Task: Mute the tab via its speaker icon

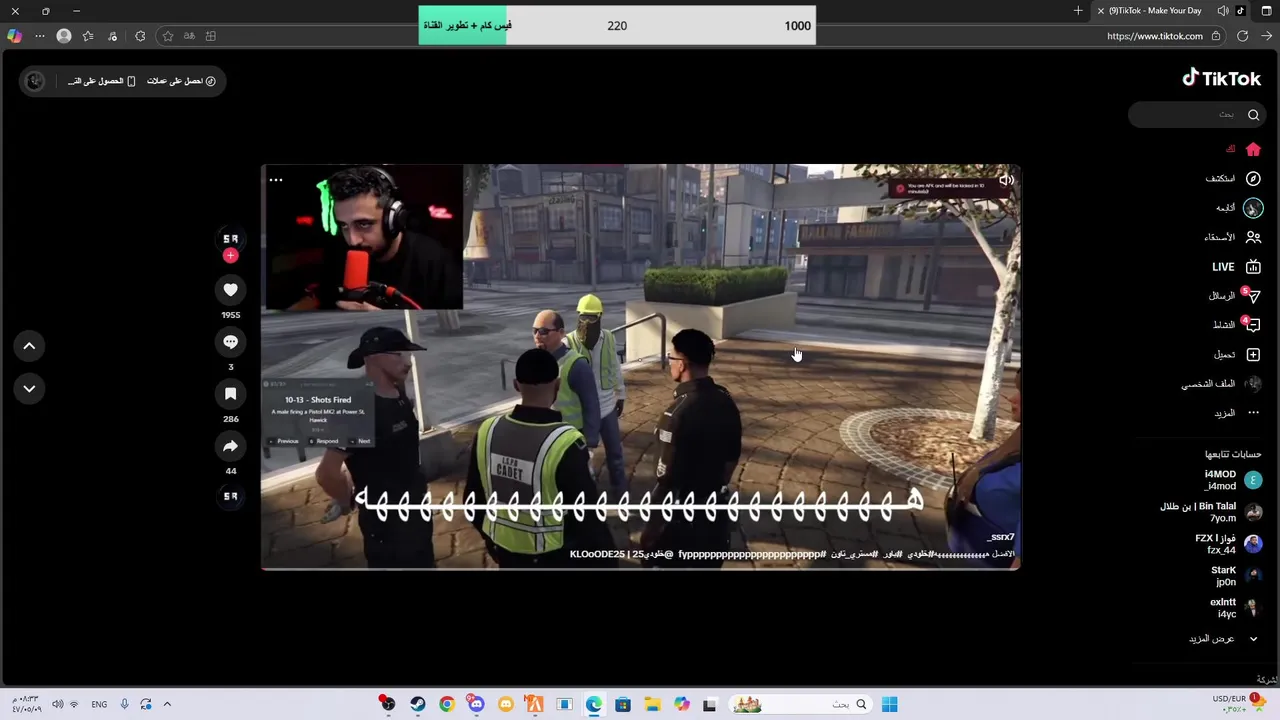Action: [1223, 11]
